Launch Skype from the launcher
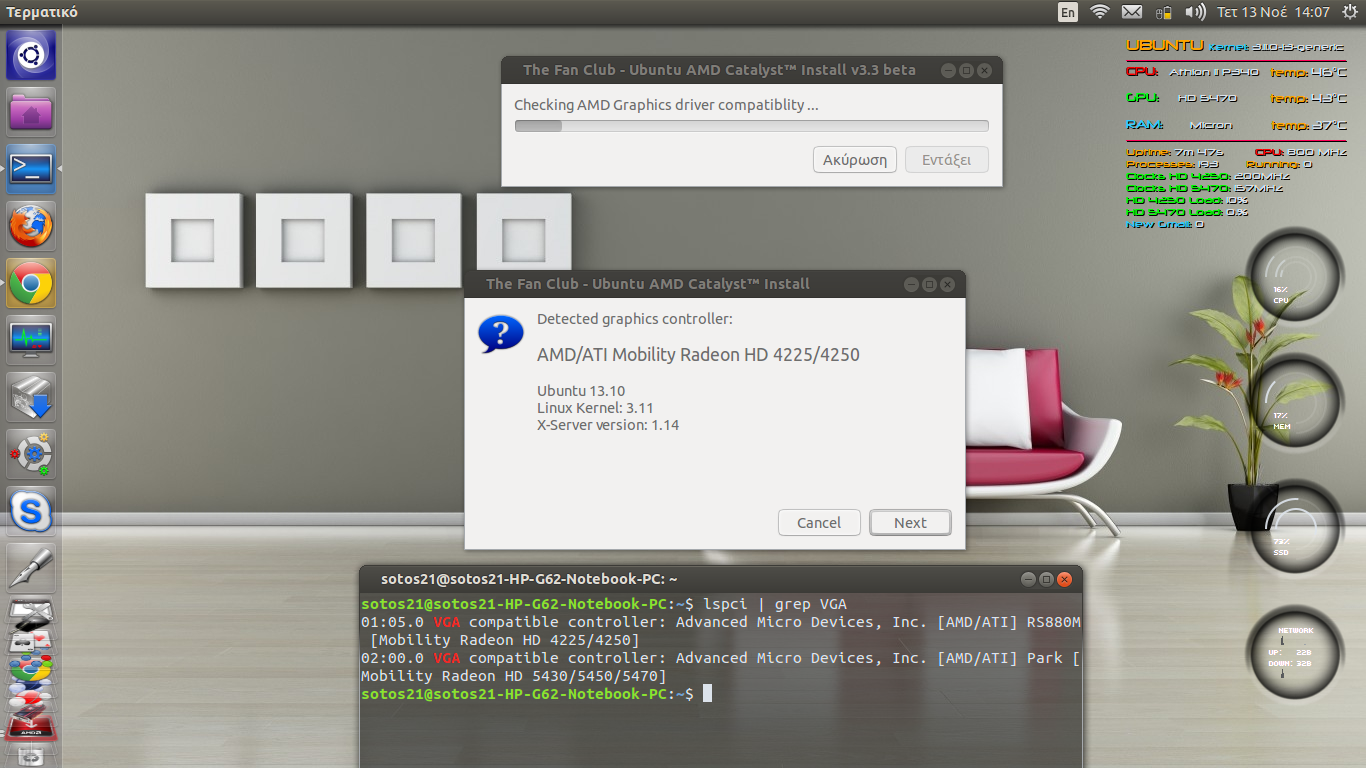Viewport: 1366px width, 768px height. coord(31,511)
